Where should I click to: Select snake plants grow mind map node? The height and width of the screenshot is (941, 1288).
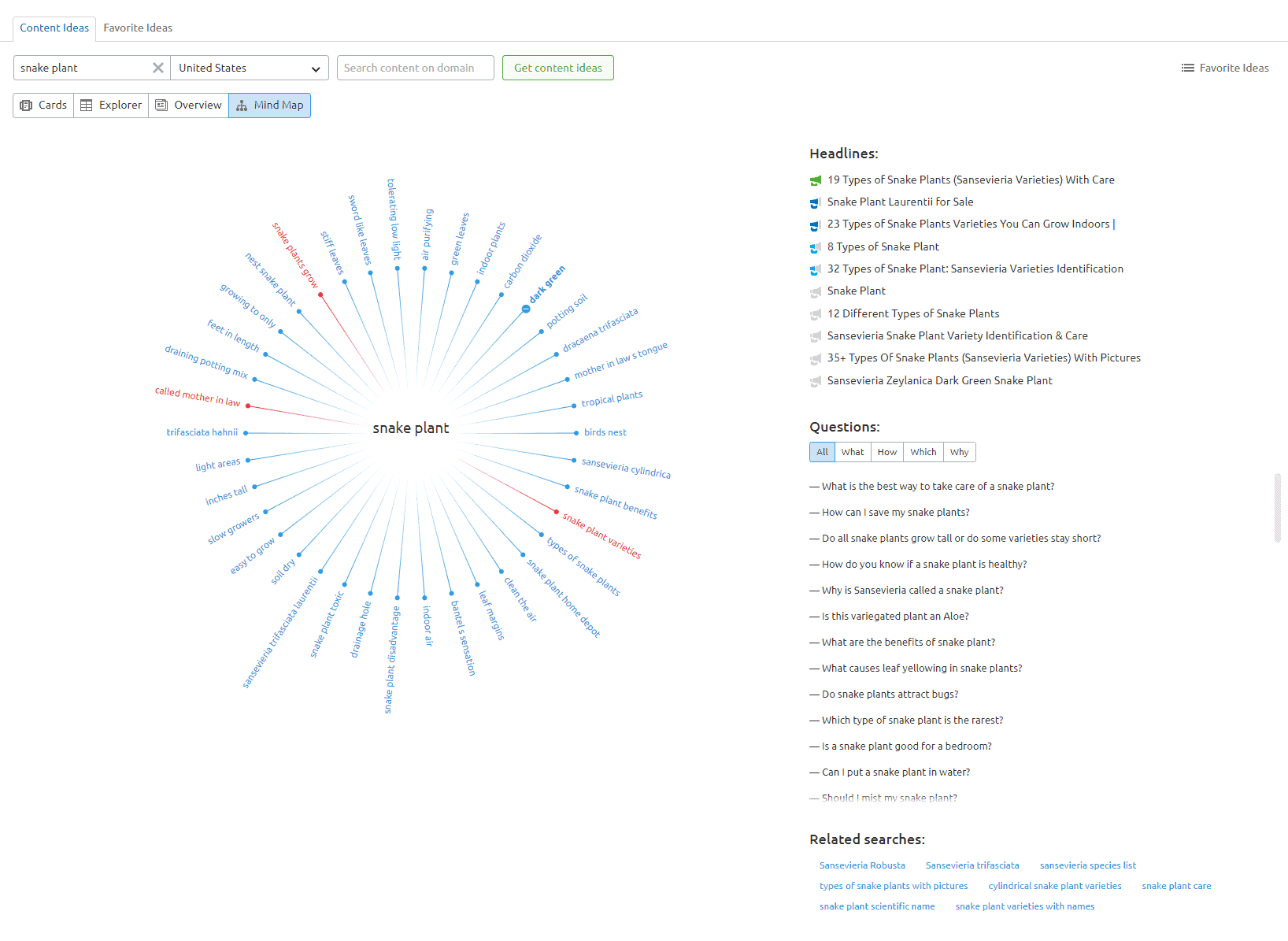(x=295, y=254)
